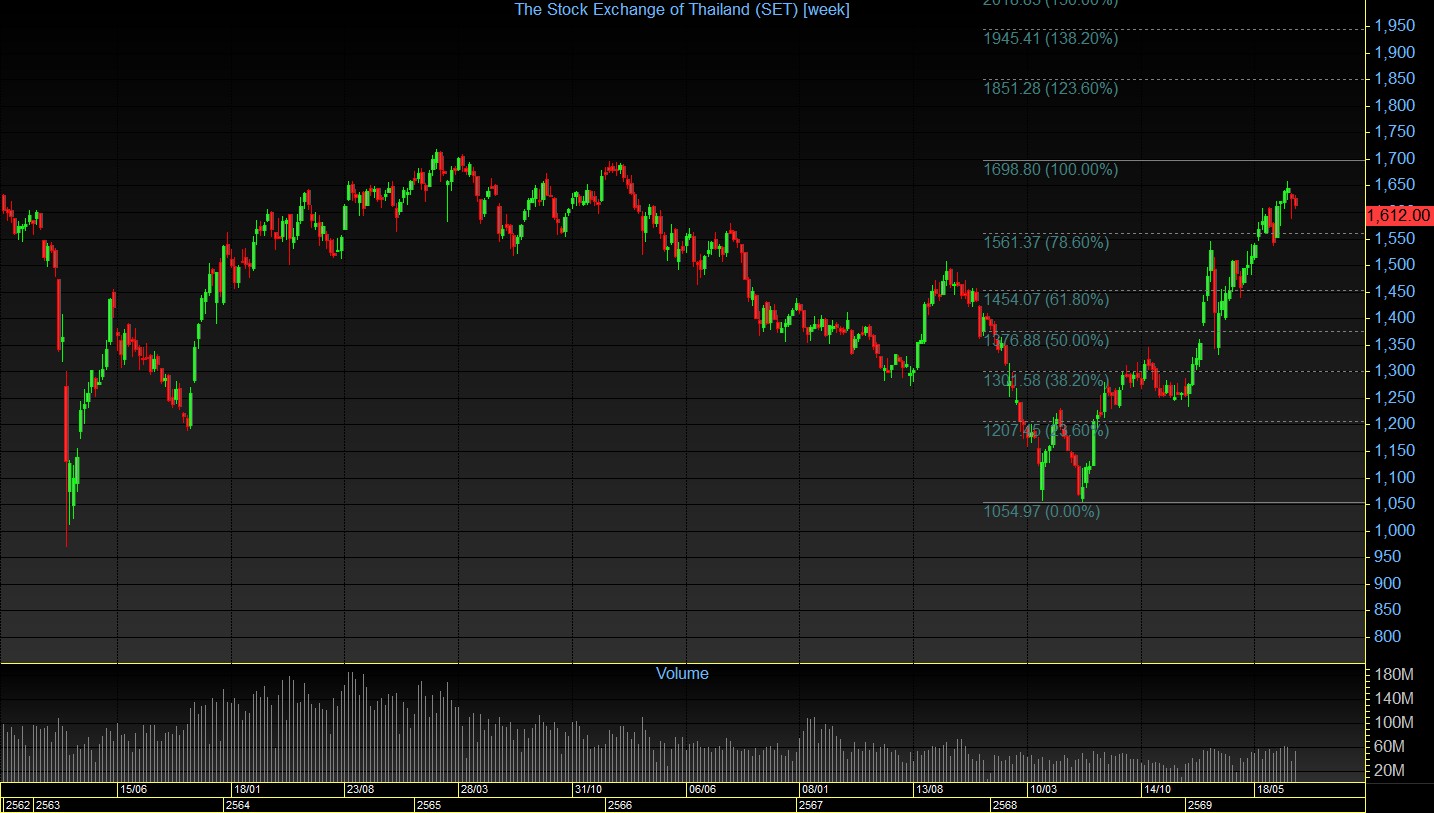The width and height of the screenshot is (1434, 813).
Task: Select the year 2569 label
Action: 1199,805
